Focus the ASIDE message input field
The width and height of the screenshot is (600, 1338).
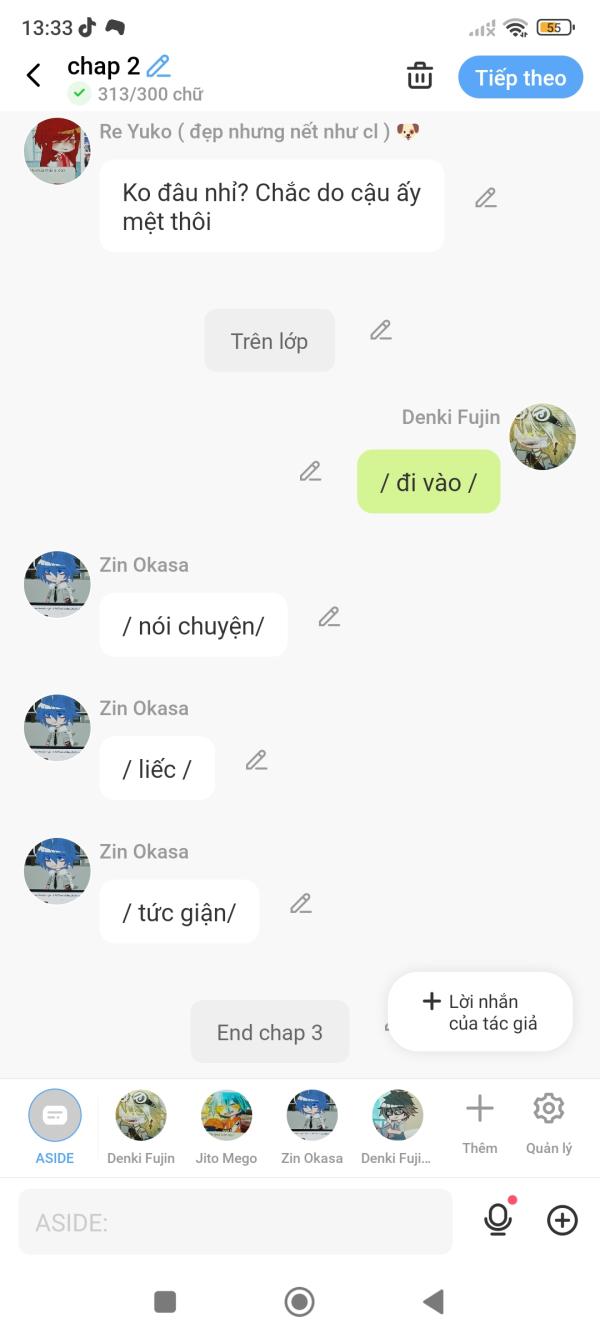235,1221
